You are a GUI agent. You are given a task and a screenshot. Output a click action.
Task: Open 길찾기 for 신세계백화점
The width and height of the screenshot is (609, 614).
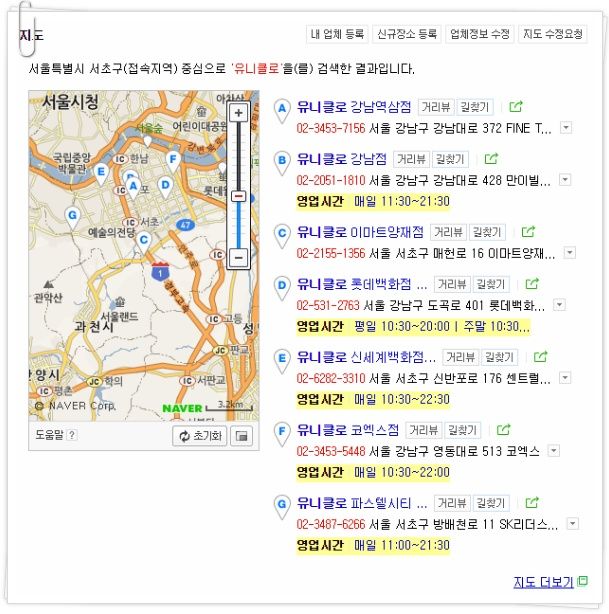pos(499,357)
